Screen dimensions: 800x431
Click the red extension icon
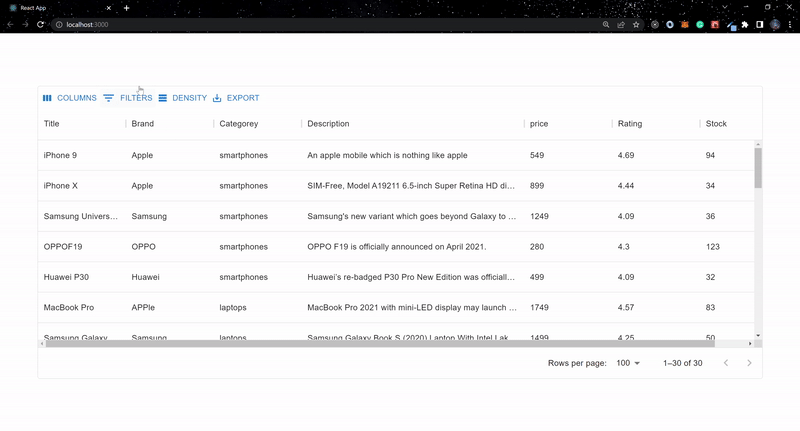click(x=715, y=24)
